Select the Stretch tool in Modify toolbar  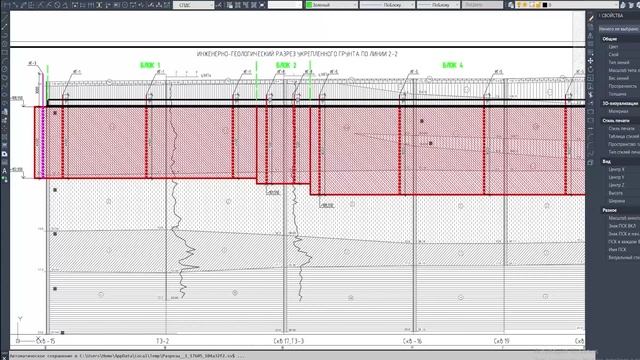click(591, 87)
